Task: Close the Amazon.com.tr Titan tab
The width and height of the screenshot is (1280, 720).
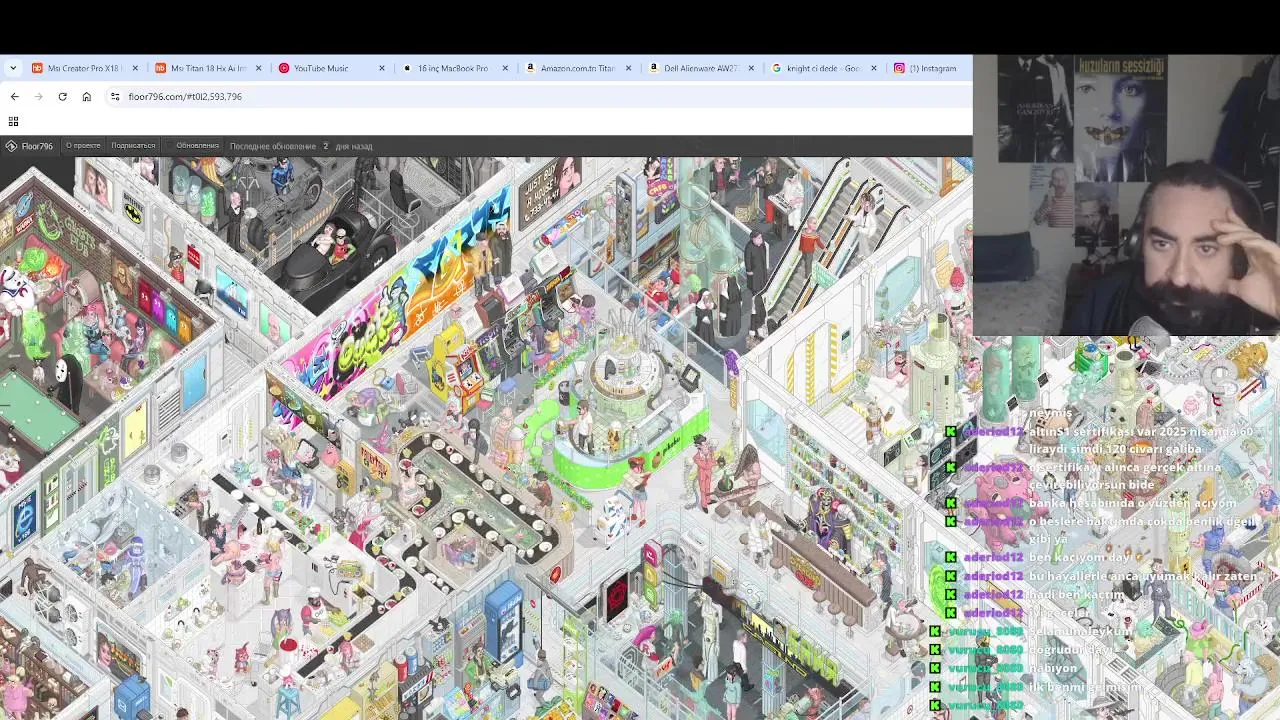Action: 628,68
